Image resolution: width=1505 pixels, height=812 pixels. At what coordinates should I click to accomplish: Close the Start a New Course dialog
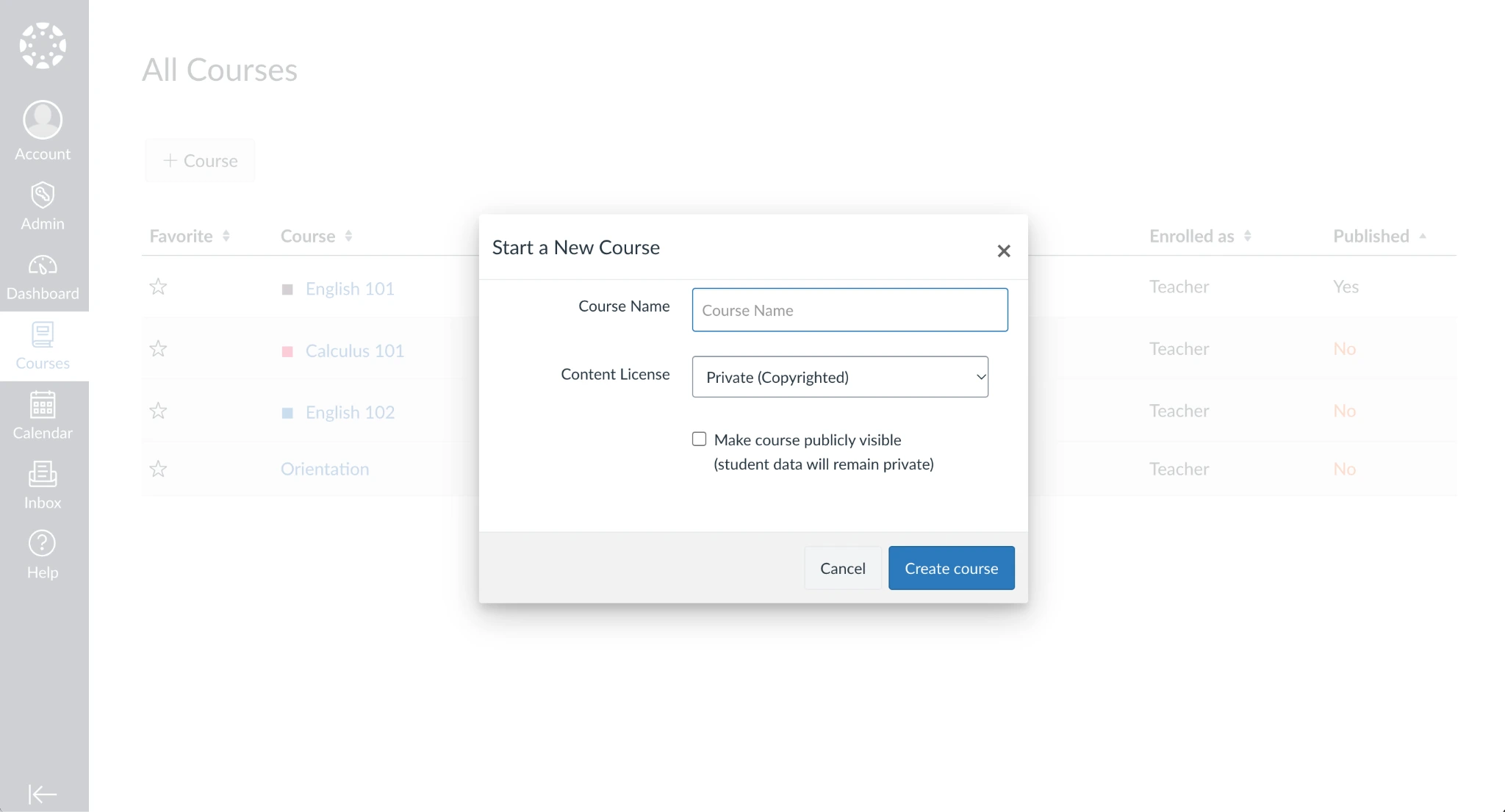tap(1004, 251)
